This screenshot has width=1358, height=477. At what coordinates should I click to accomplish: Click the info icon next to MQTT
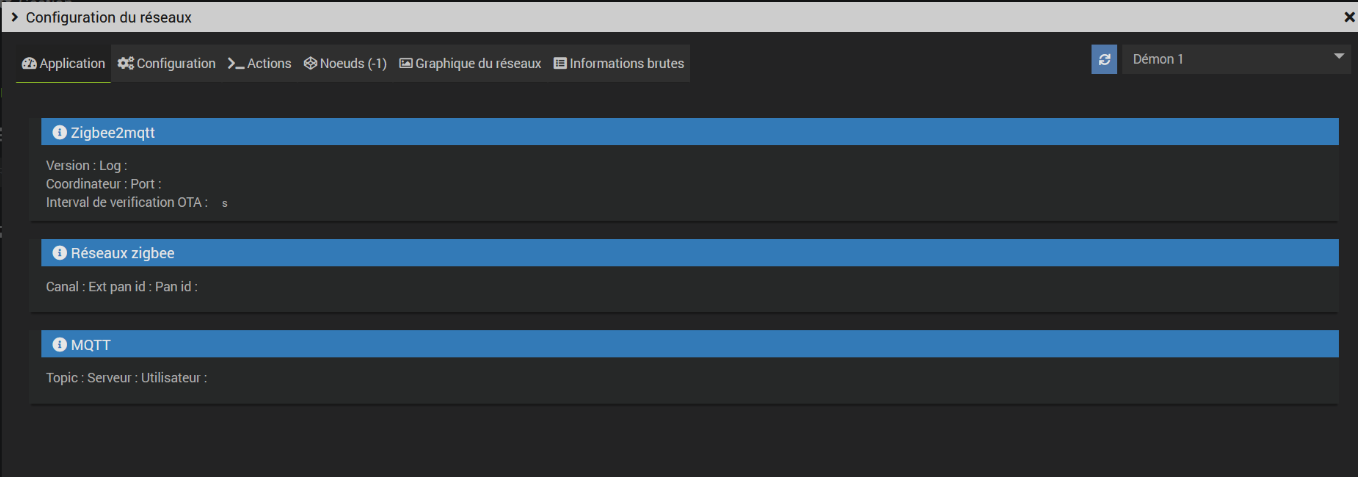[59, 345]
